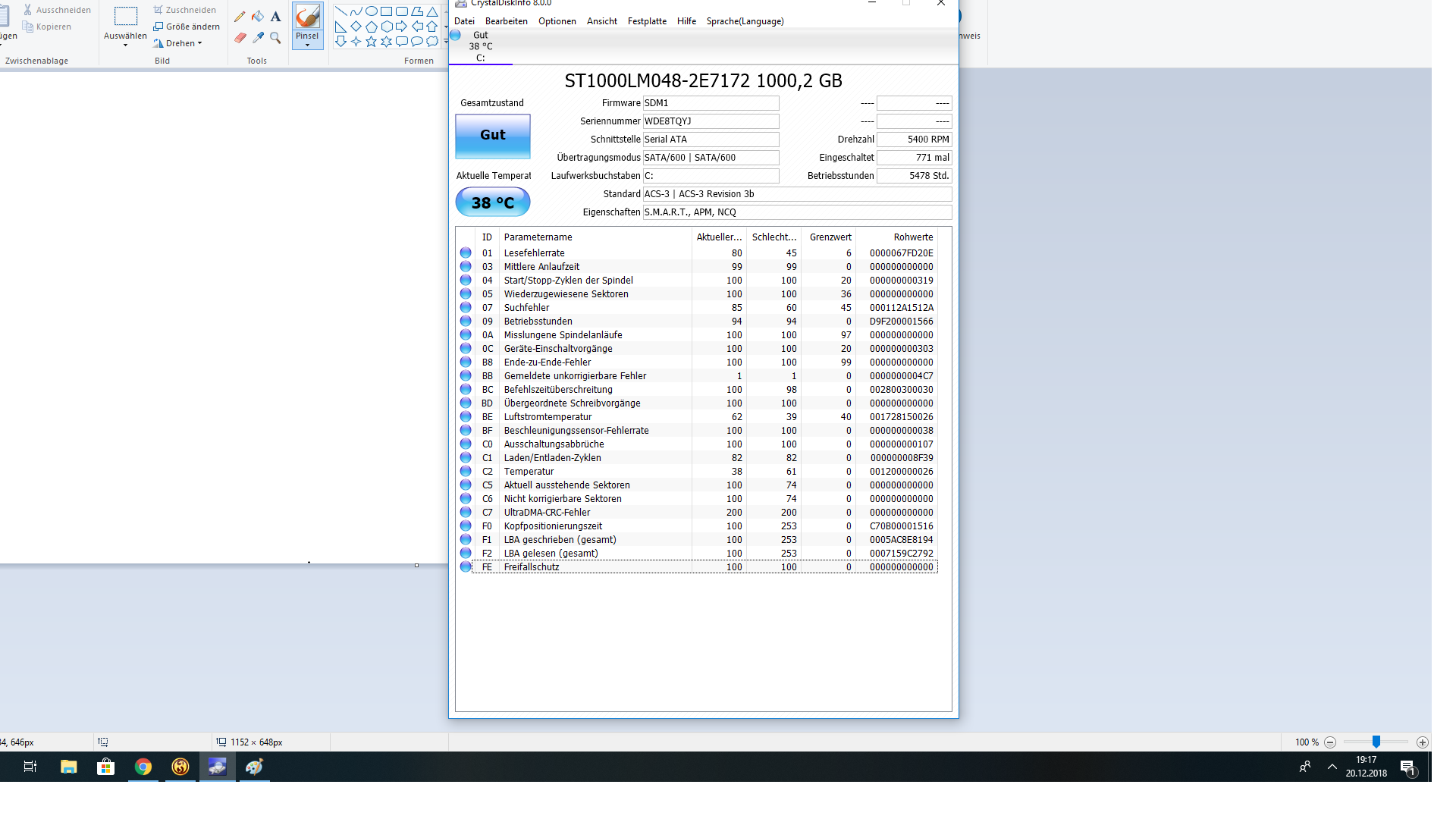Open the Sprache(Language) menu
This screenshot has height=819, width=1456.
[745, 21]
